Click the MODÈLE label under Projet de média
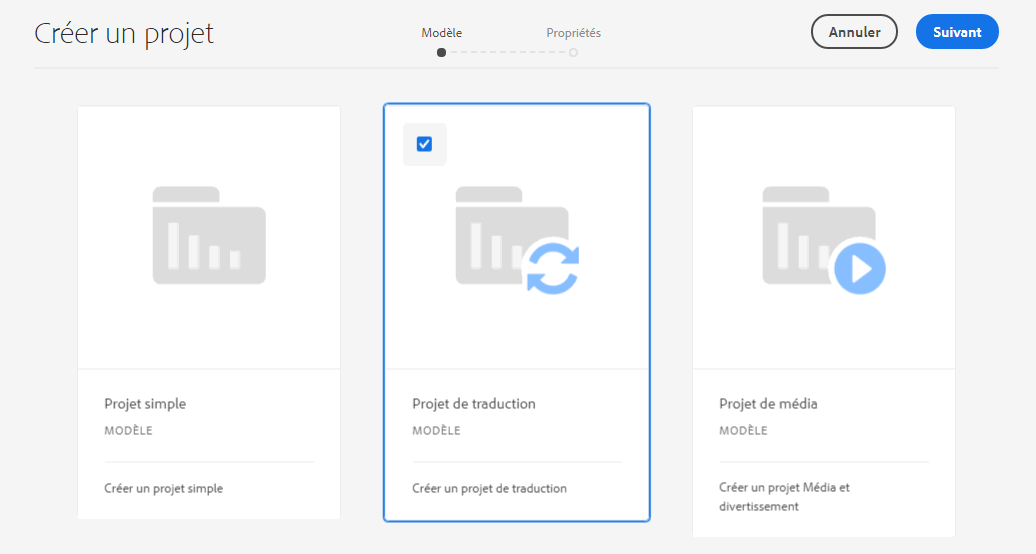1036x554 pixels. click(743, 431)
